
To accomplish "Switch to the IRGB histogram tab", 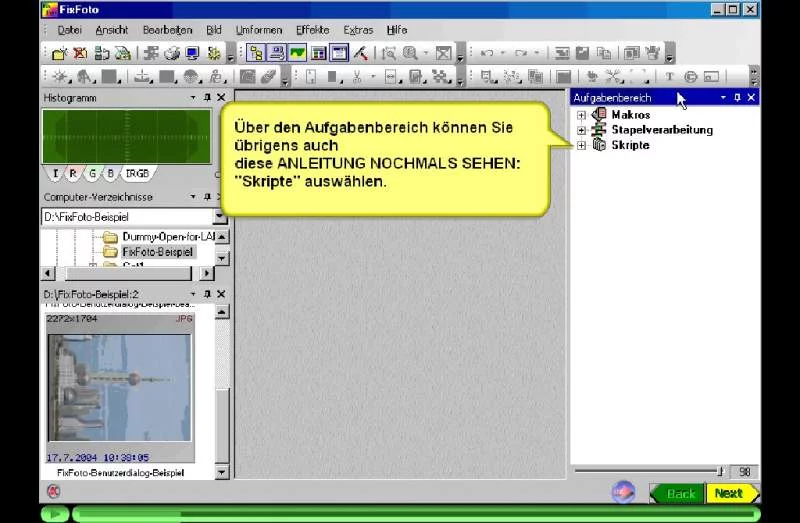I will coord(137,173).
